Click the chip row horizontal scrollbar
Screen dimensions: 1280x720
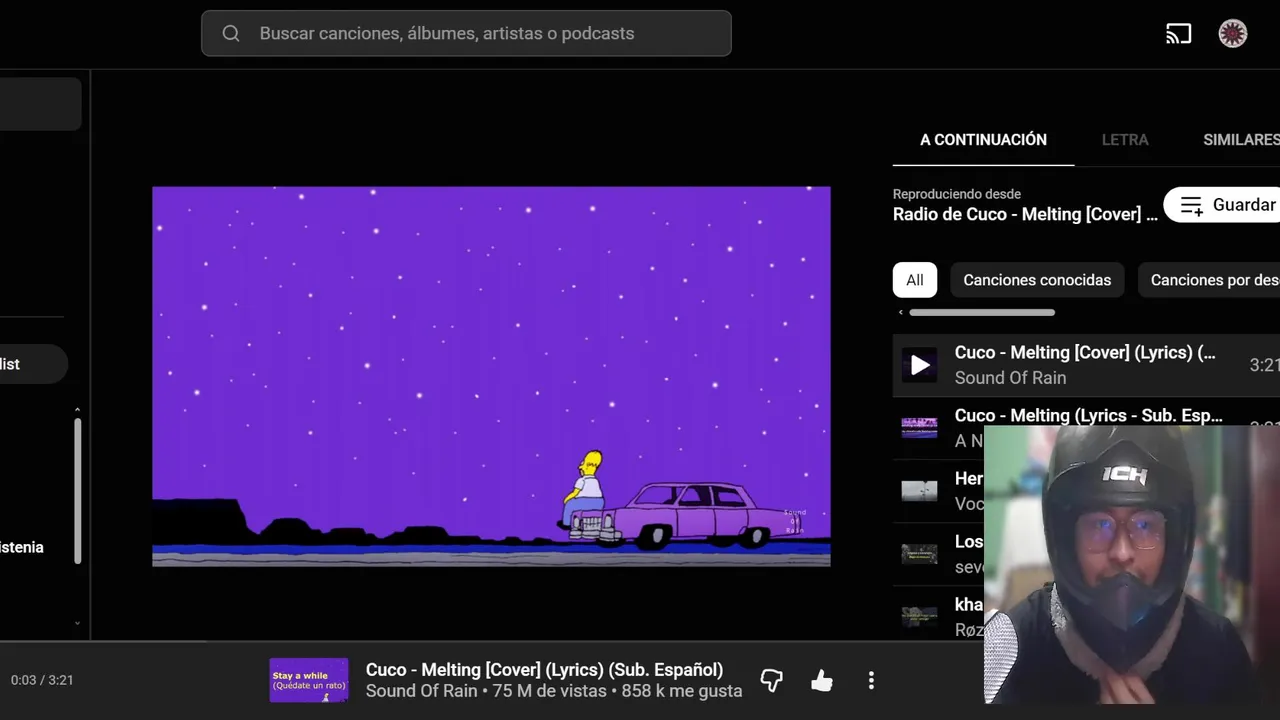point(982,312)
